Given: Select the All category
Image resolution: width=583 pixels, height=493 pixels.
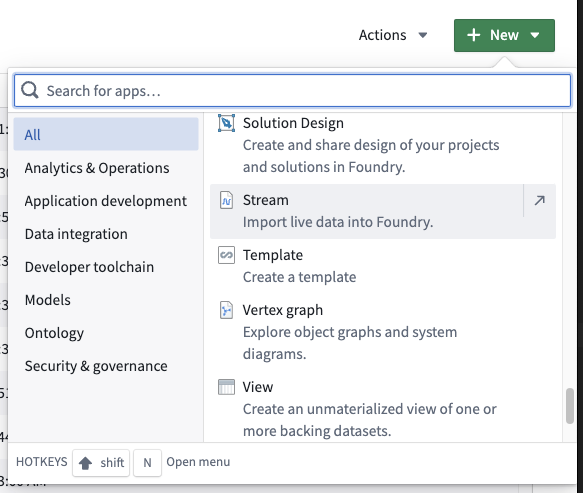Looking at the screenshot, I should pyautogui.click(x=106, y=134).
